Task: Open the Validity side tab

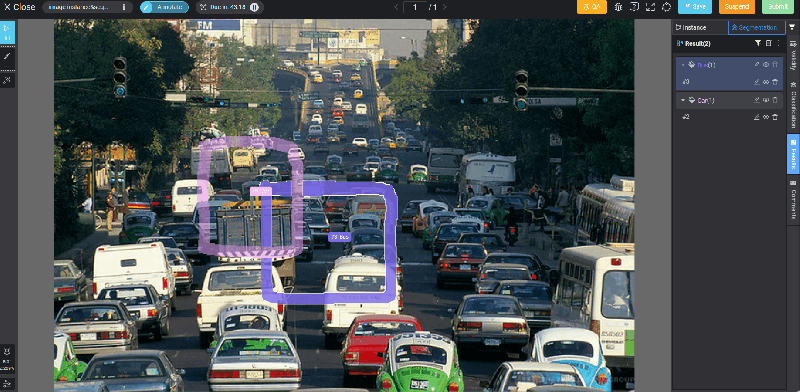Action: [793, 56]
